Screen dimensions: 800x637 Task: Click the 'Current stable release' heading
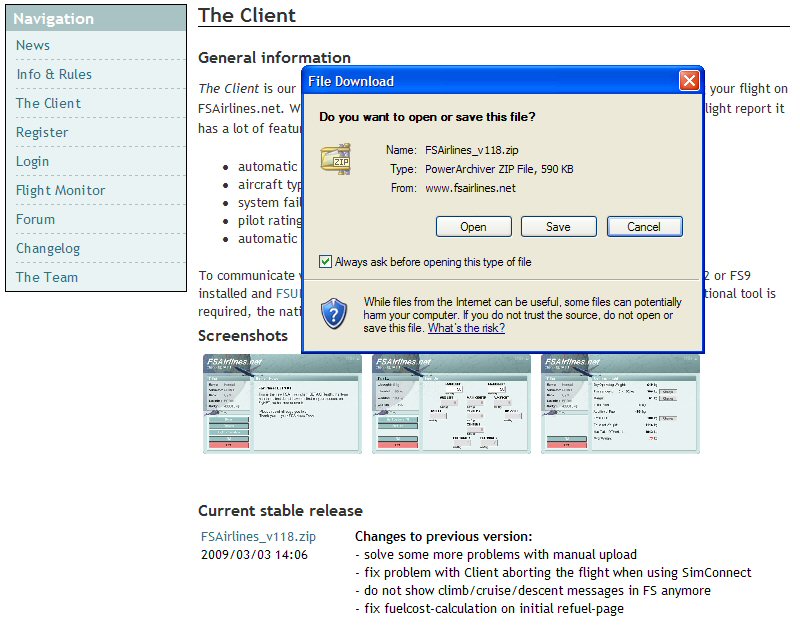tap(280, 511)
